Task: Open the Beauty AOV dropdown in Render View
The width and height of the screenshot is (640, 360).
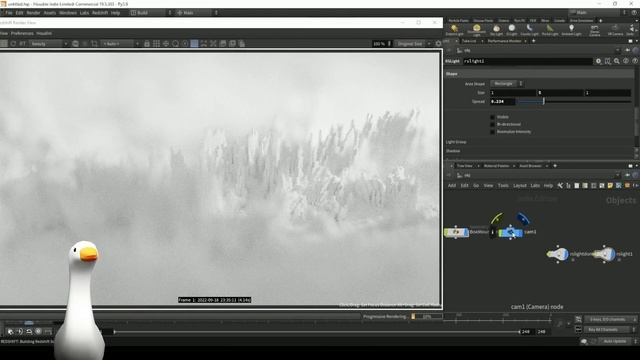Action: [x=48, y=43]
